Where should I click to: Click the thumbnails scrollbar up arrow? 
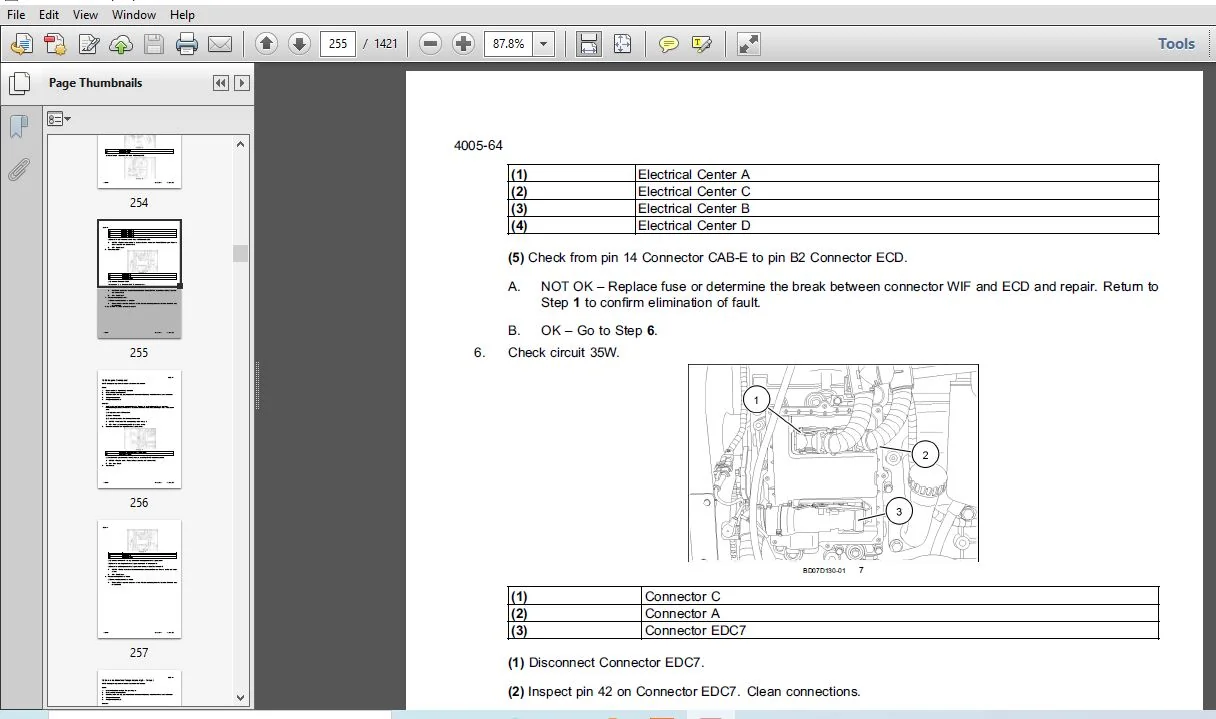pos(241,145)
